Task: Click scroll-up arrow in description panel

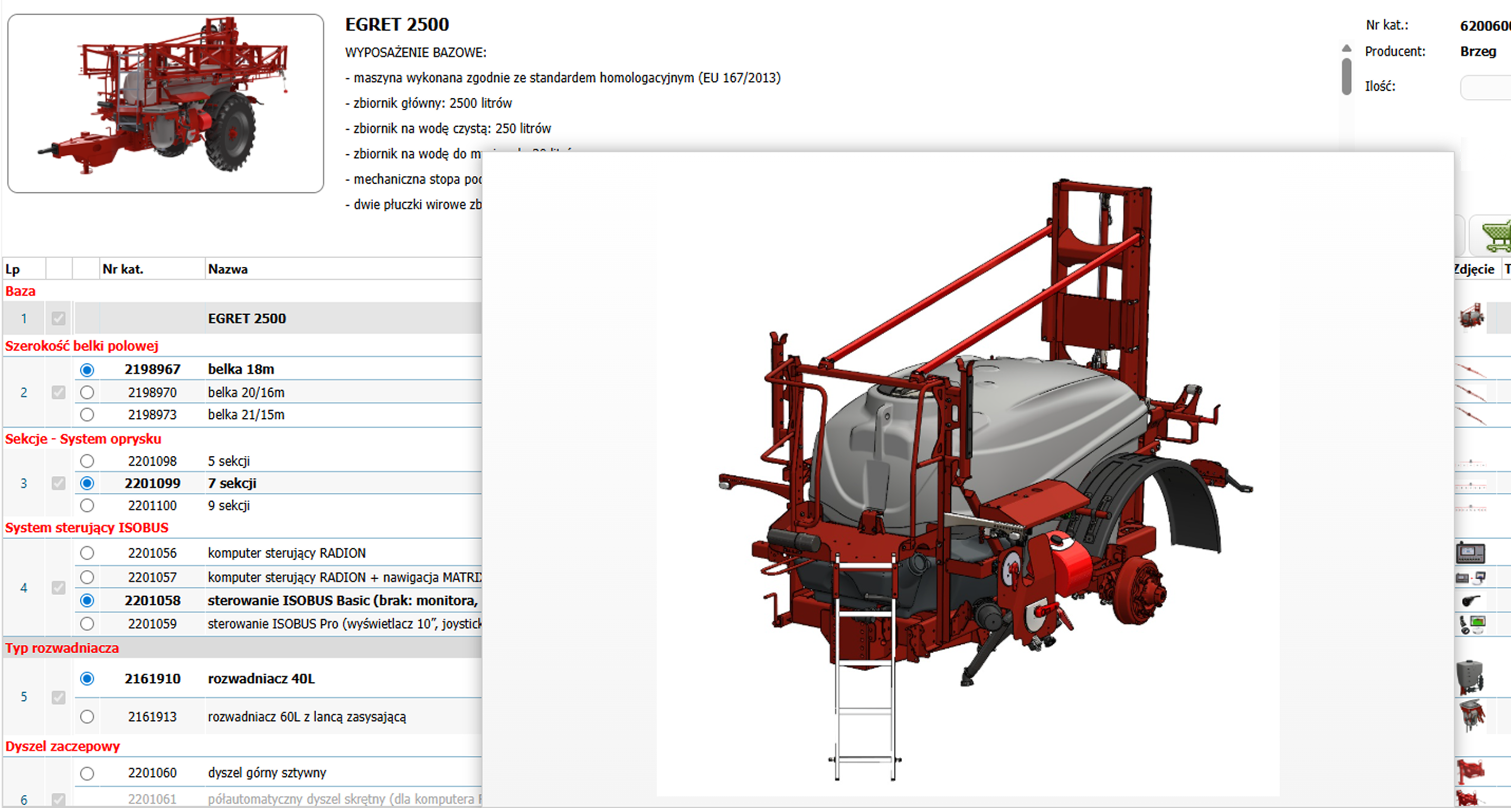Action: pyautogui.click(x=1346, y=48)
